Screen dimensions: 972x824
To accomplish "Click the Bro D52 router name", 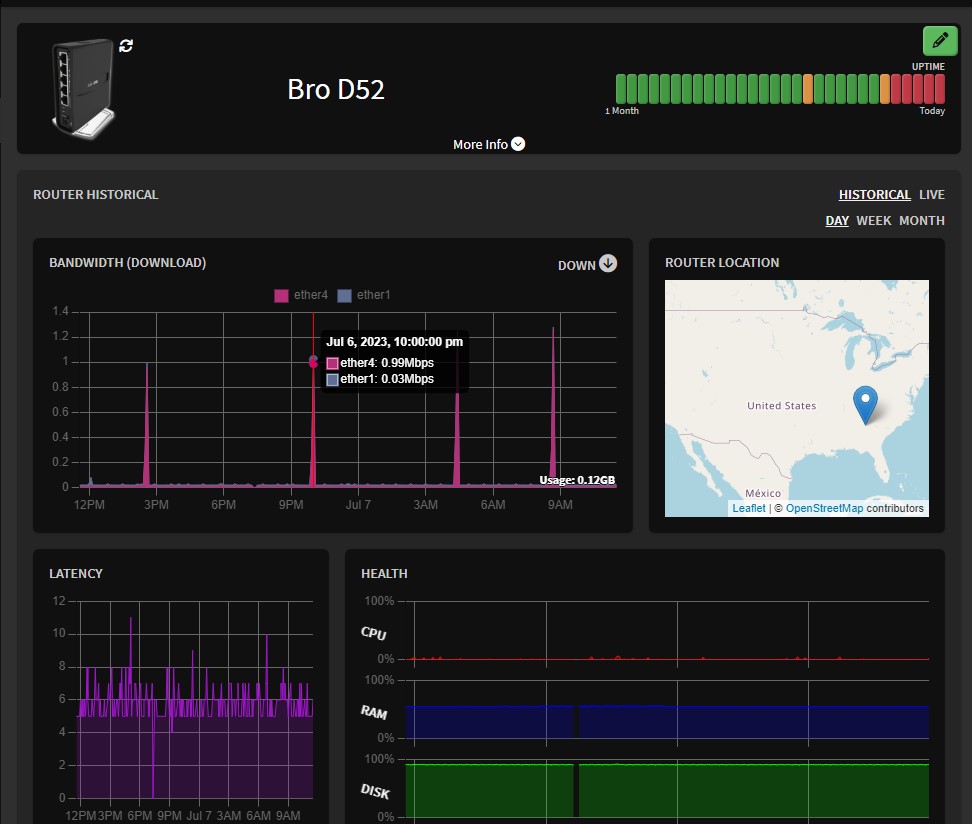I will point(336,89).
